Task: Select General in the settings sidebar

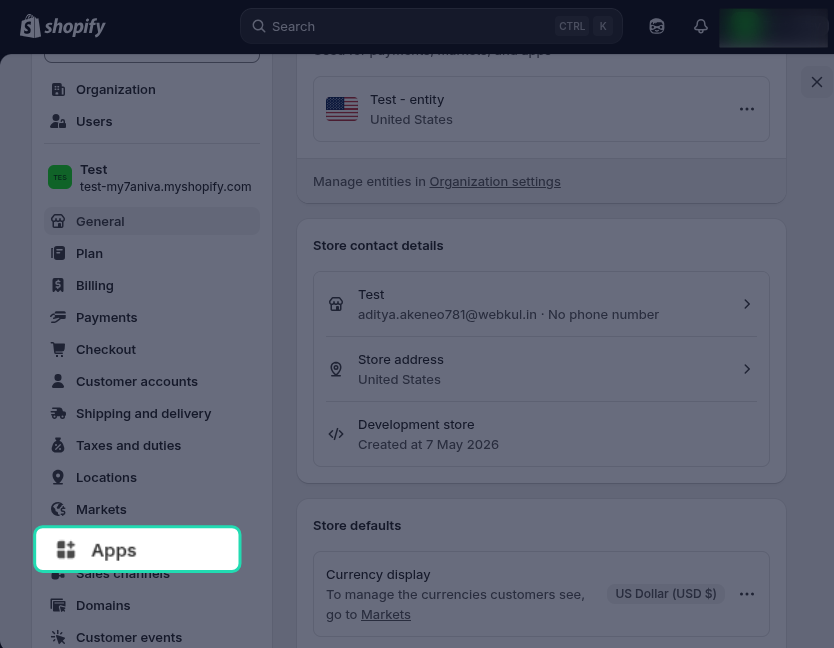Action: [152, 221]
